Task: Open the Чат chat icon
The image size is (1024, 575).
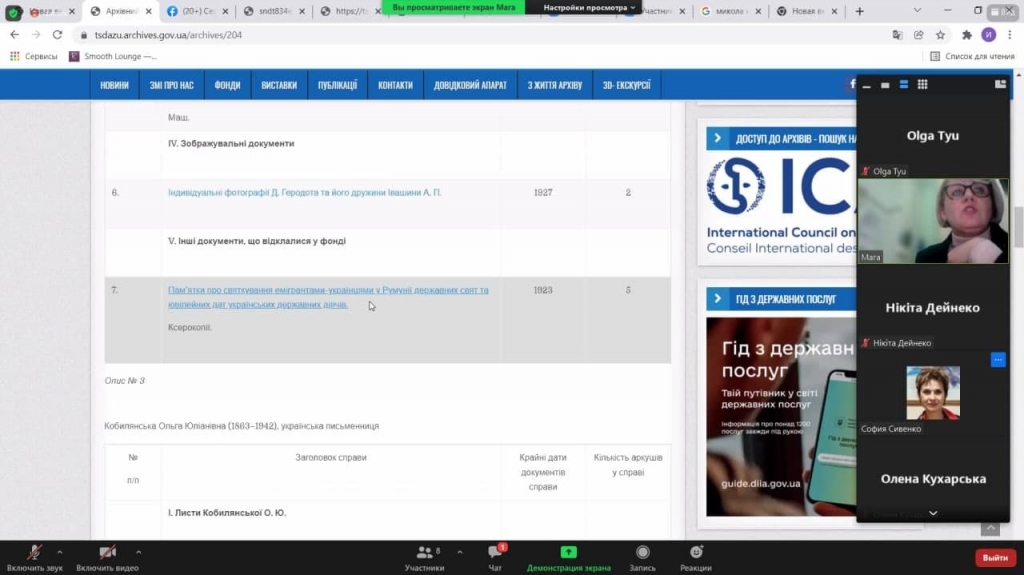Action: pyautogui.click(x=495, y=553)
